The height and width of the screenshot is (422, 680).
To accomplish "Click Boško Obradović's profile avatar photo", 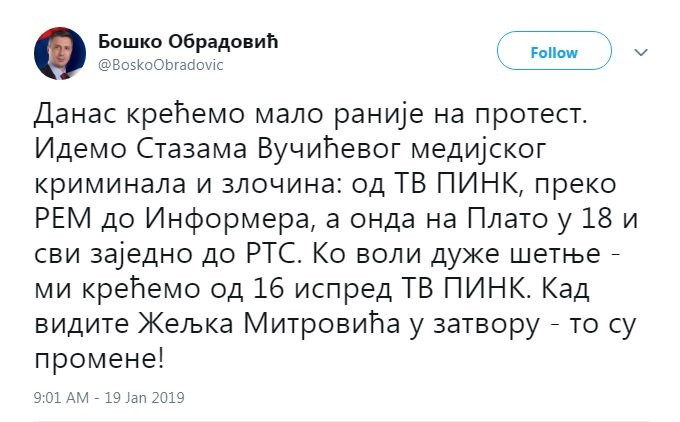I will 60,53.
